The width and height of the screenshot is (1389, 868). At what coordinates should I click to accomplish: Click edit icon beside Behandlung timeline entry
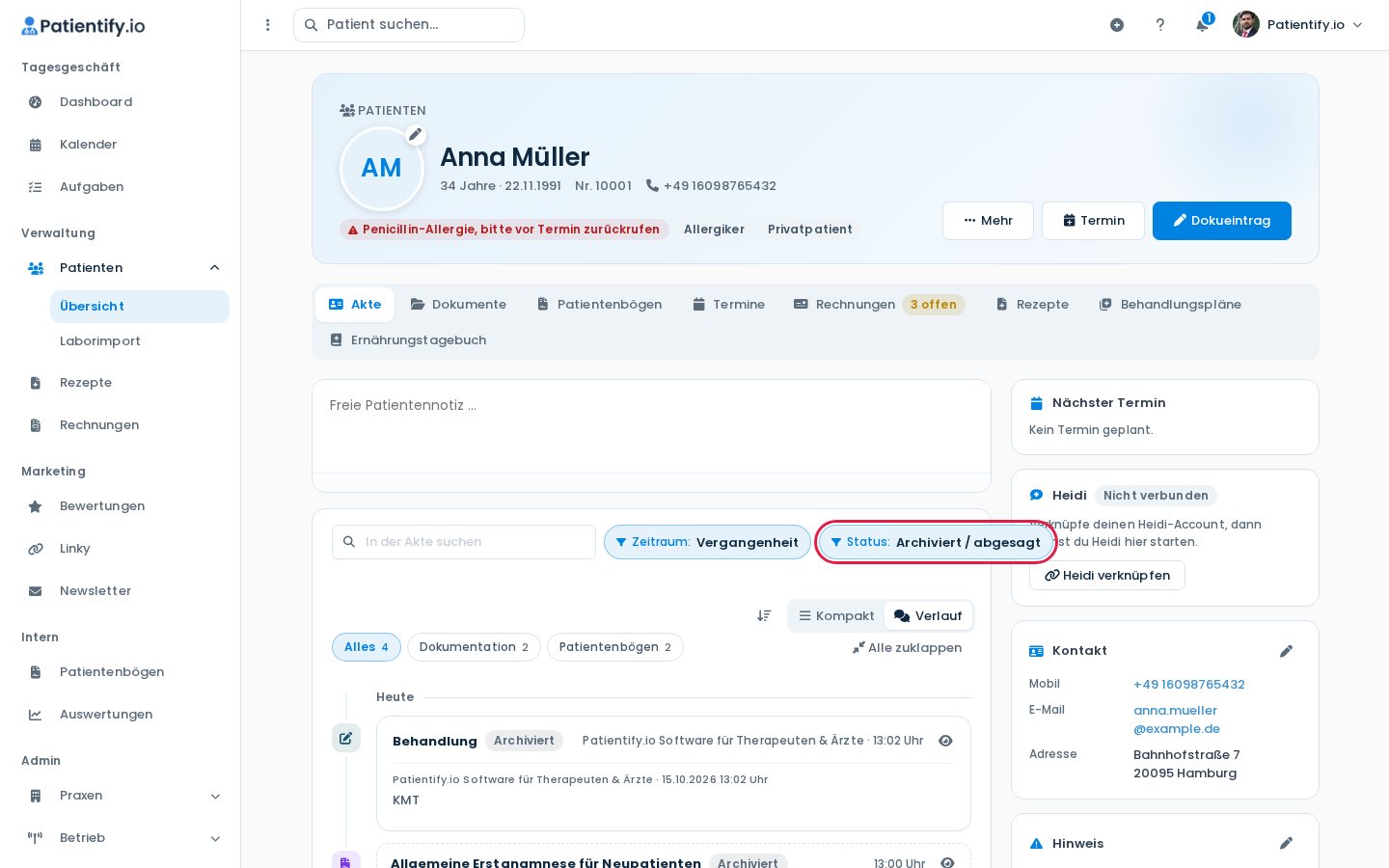tap(346, 738)
